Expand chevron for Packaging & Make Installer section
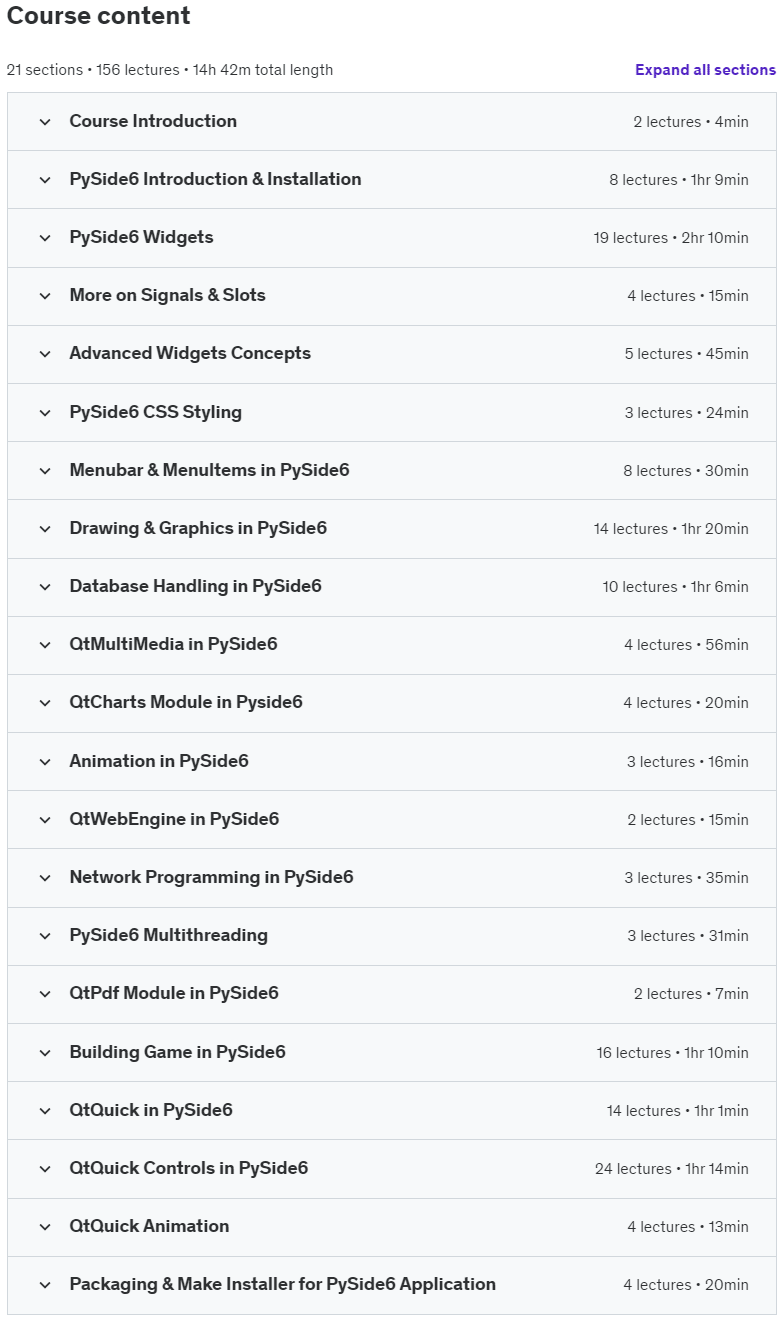 pos(45,1285)
